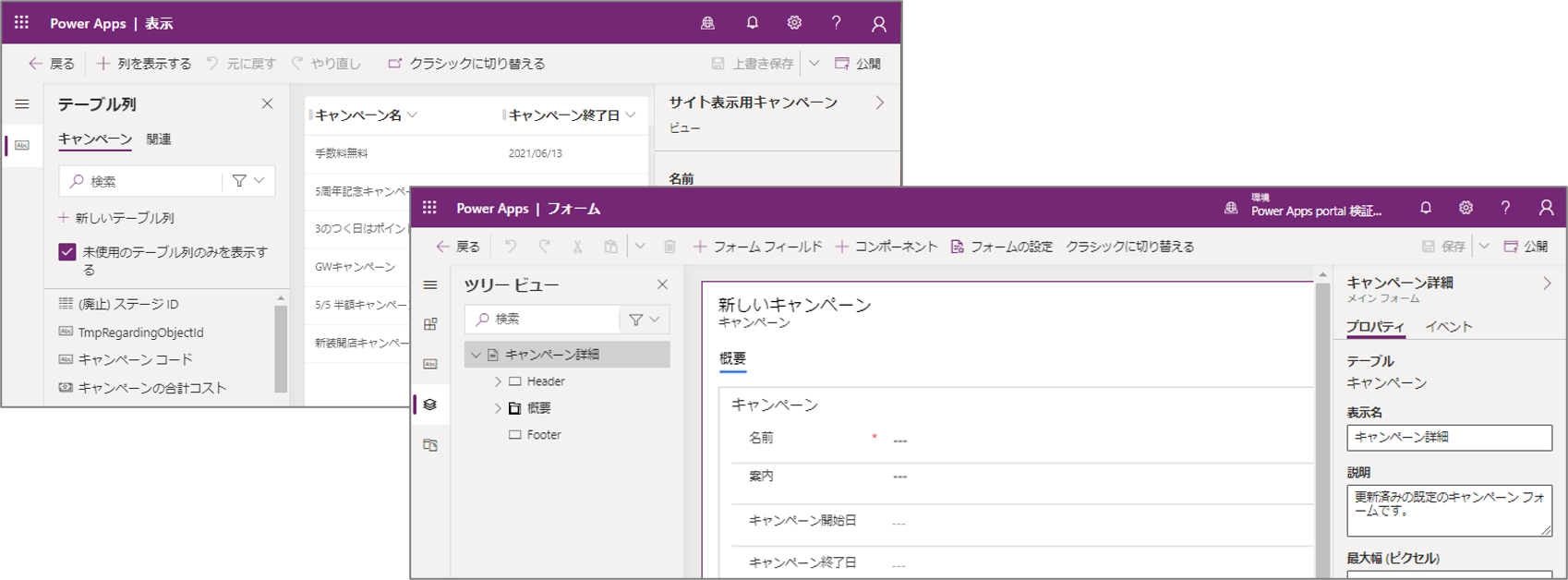Viewport: 1568px width, 580px height.
Task: Click delete trash icon in フォーム toolbar
Action: [669, 247]
